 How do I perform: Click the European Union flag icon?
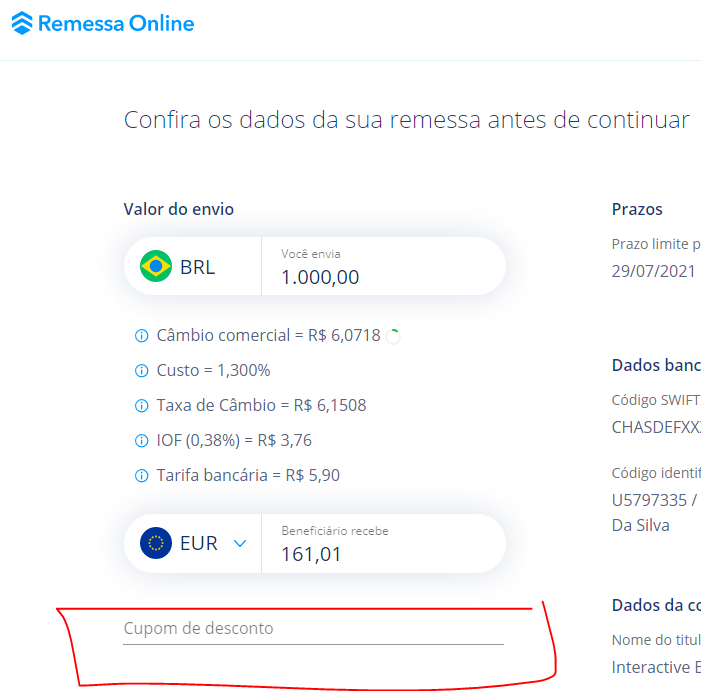(156, 544)
